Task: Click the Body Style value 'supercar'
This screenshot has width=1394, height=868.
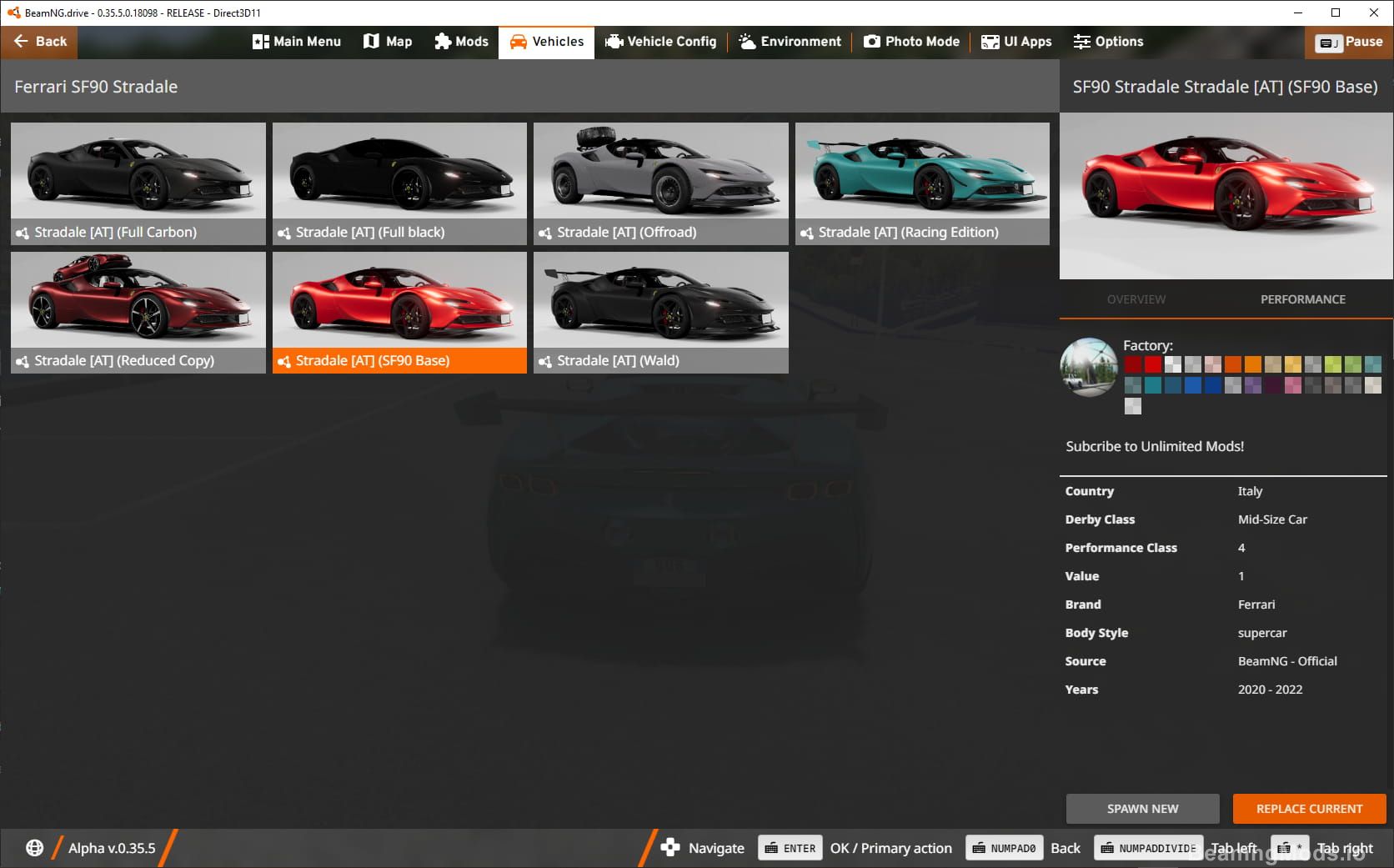Action: (1262, 633)
